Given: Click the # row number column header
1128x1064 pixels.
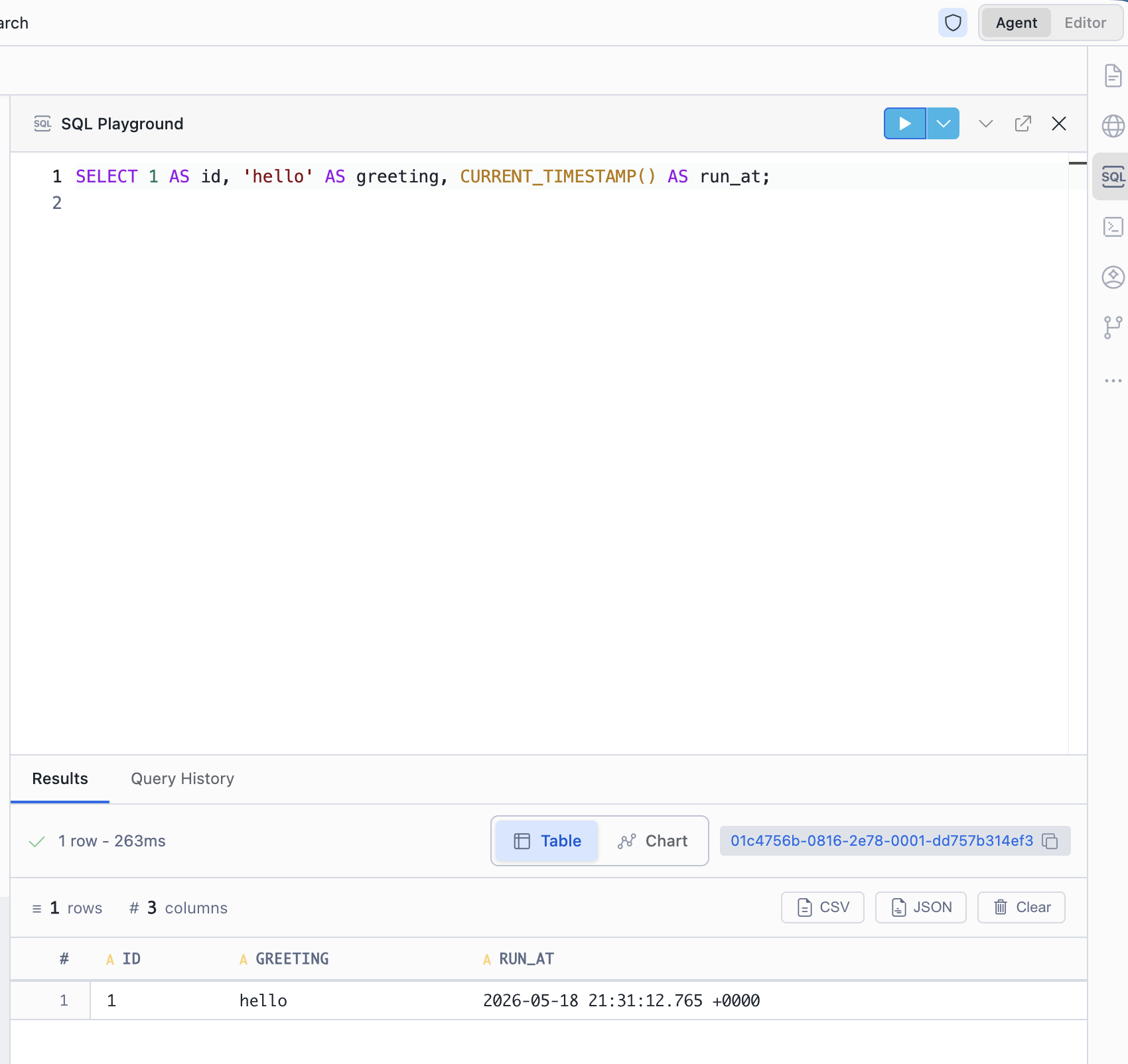Looking at the screenshot, I should click(x=64, y=959).
